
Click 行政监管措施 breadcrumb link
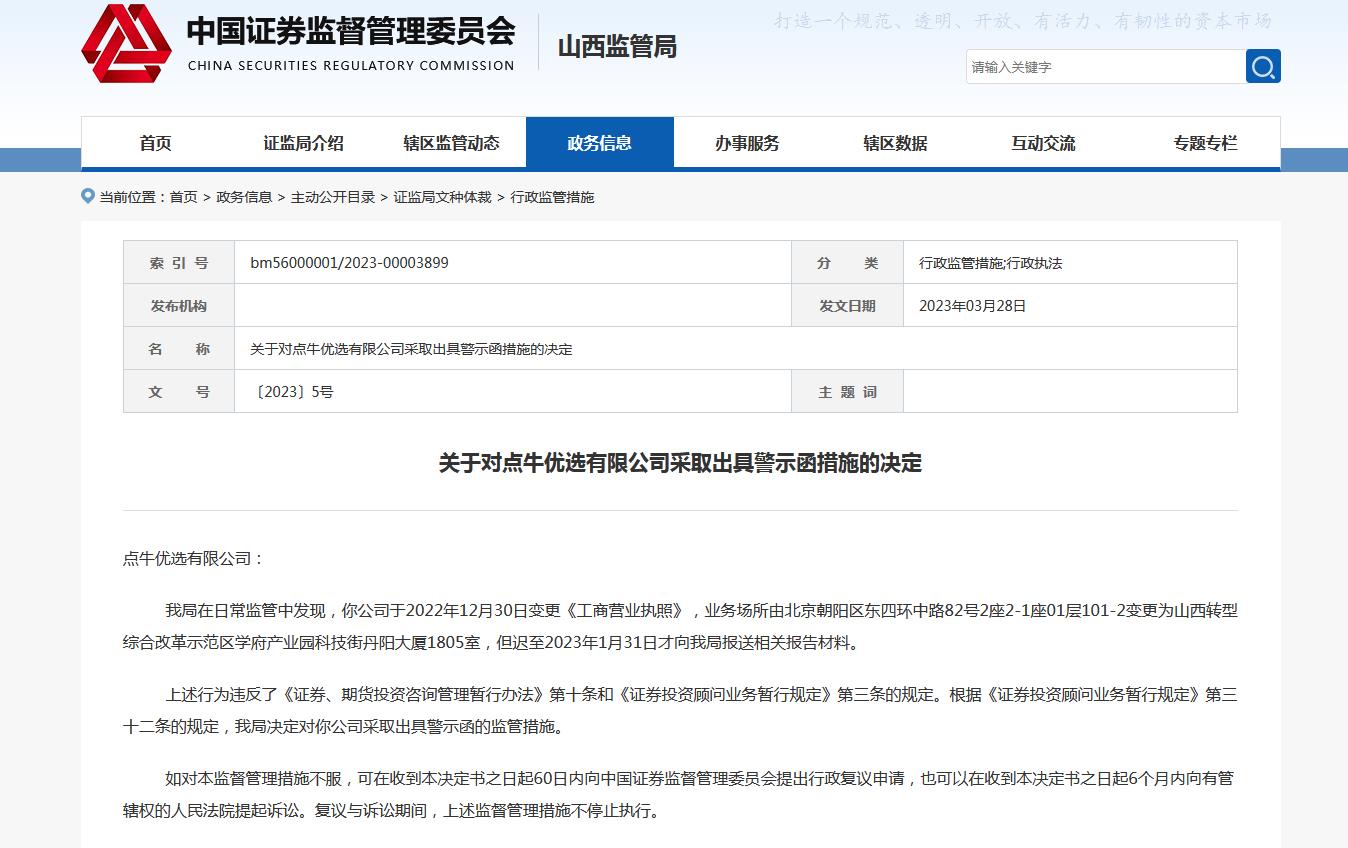point(552,197)
